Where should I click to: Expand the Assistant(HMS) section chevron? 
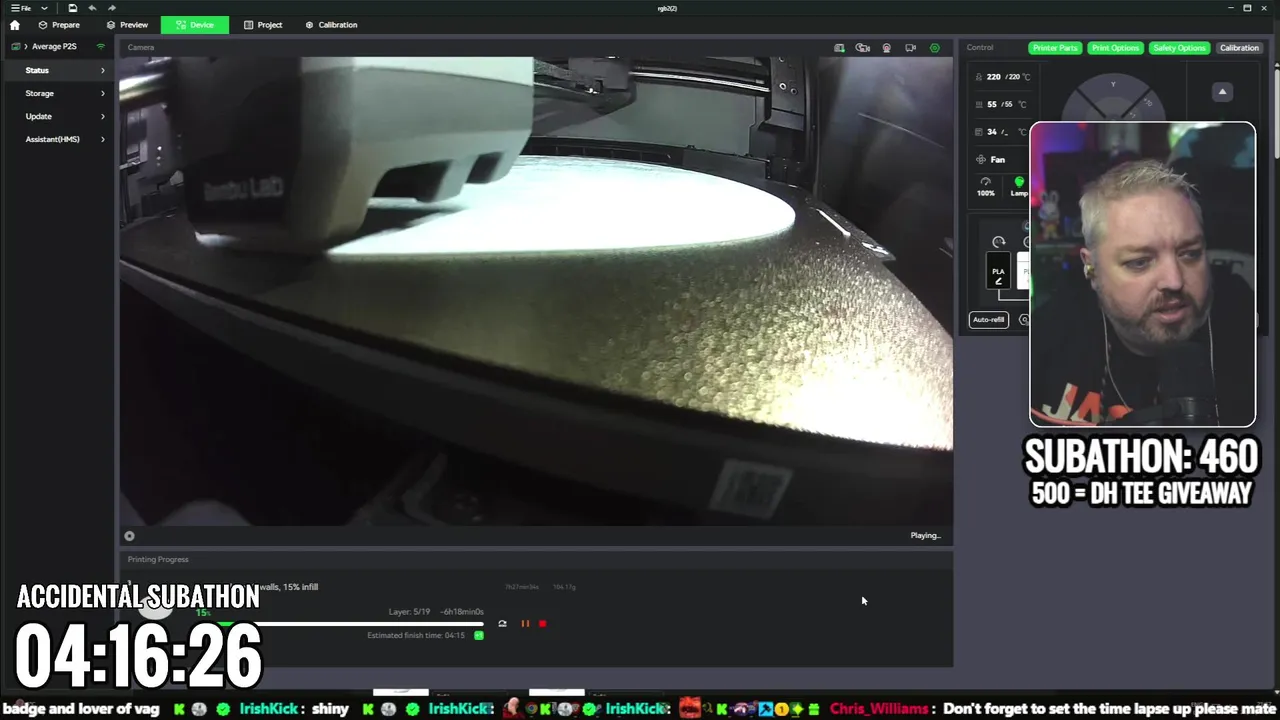pos(102,139)
